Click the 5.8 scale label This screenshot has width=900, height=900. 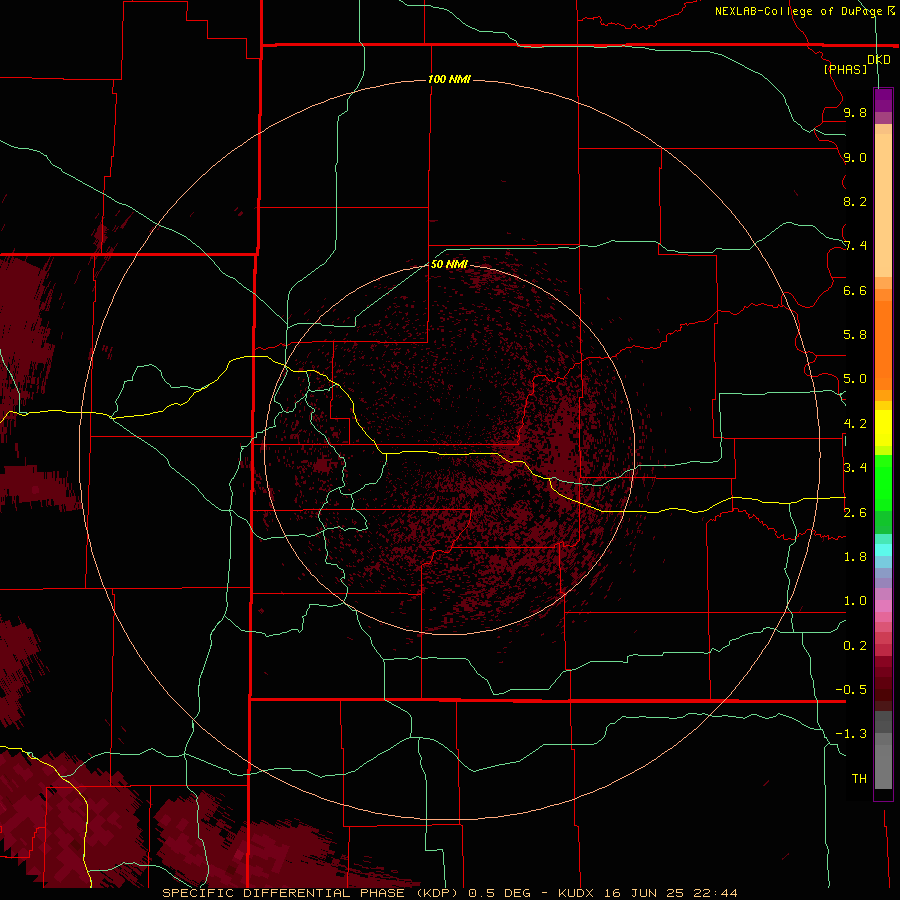(855, 335)
